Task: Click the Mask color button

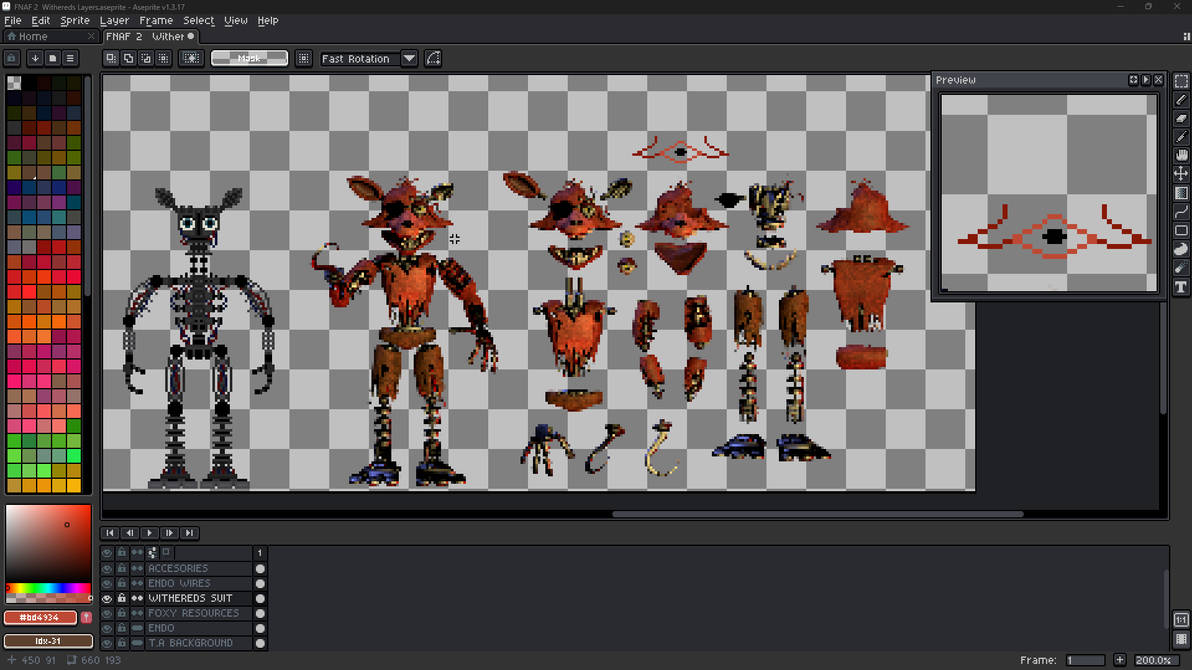Action: point(249,58)
